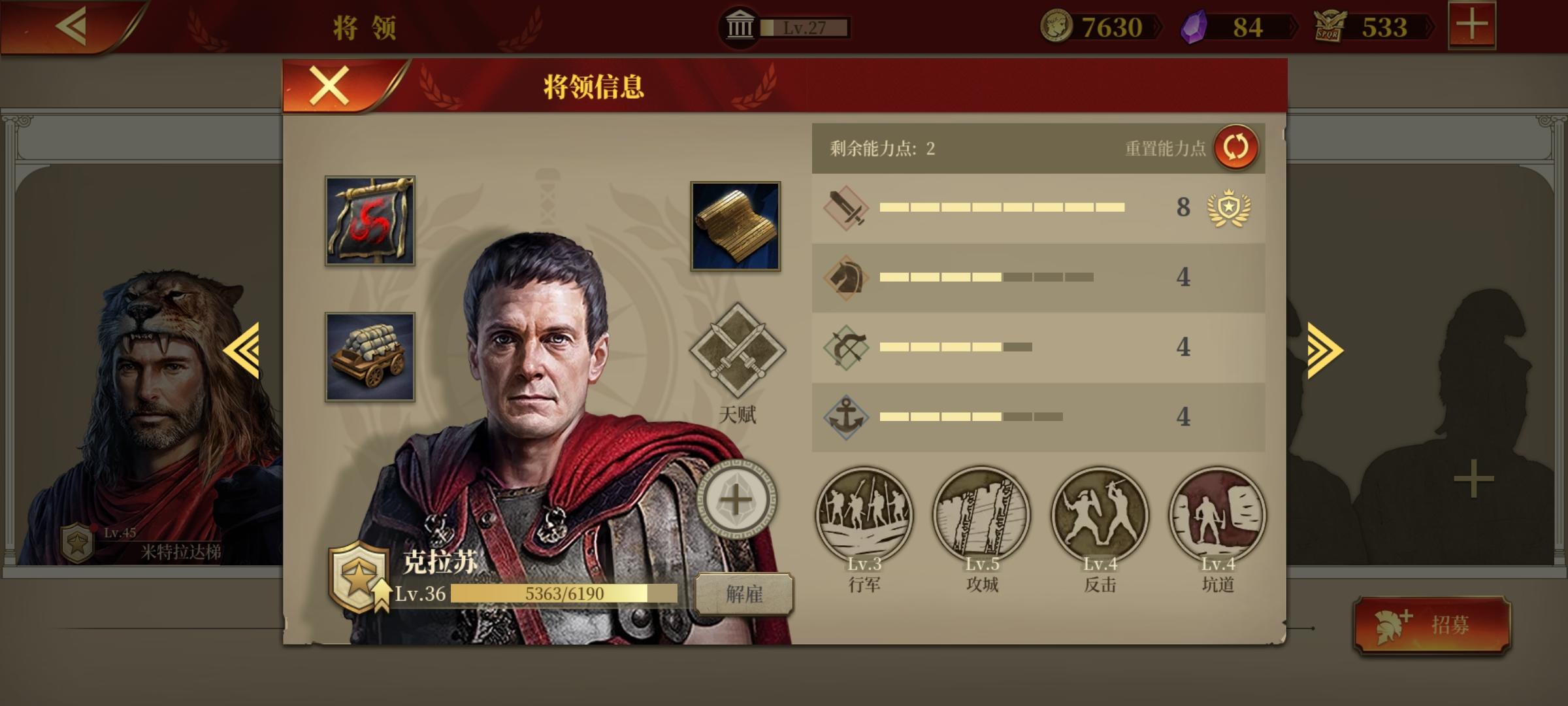Click the navy anchor ability row
This screenshot has height=706, width=1568.
point(1039,417)
